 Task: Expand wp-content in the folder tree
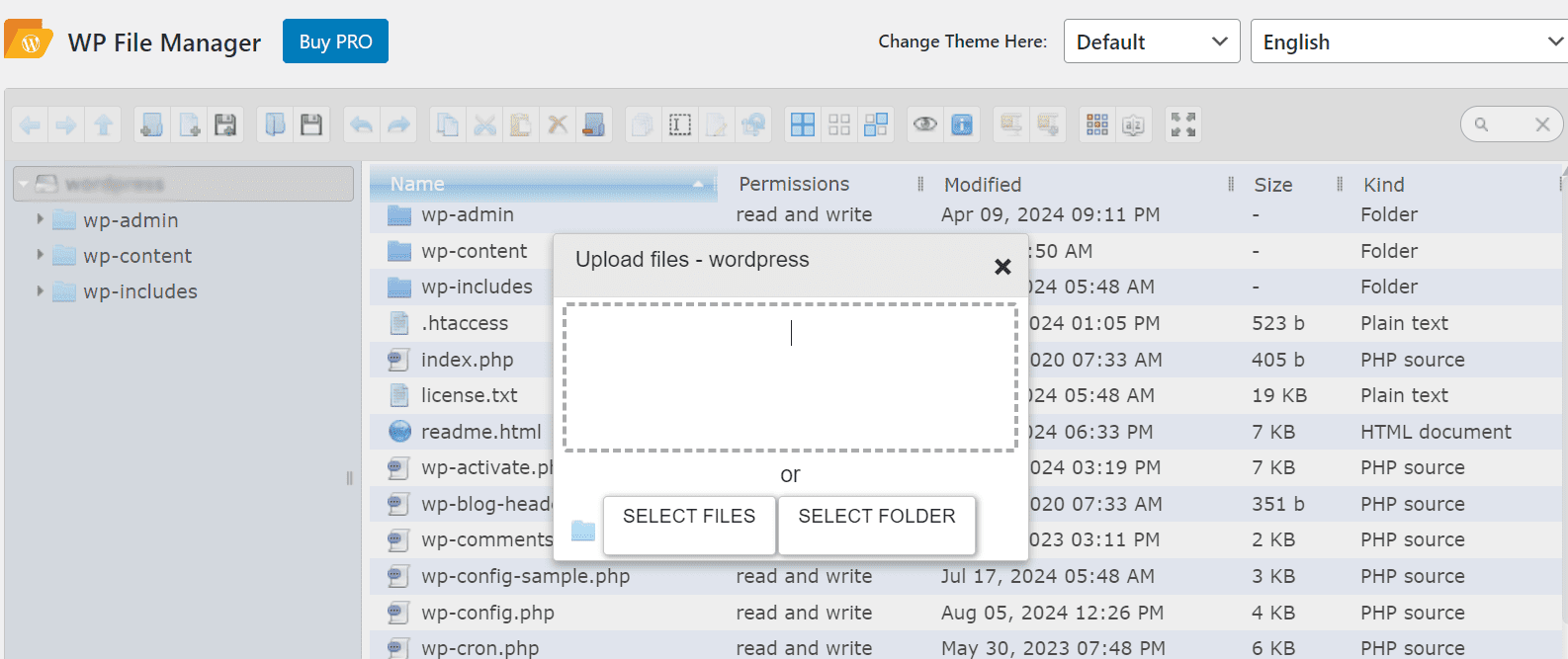(40, 255)
